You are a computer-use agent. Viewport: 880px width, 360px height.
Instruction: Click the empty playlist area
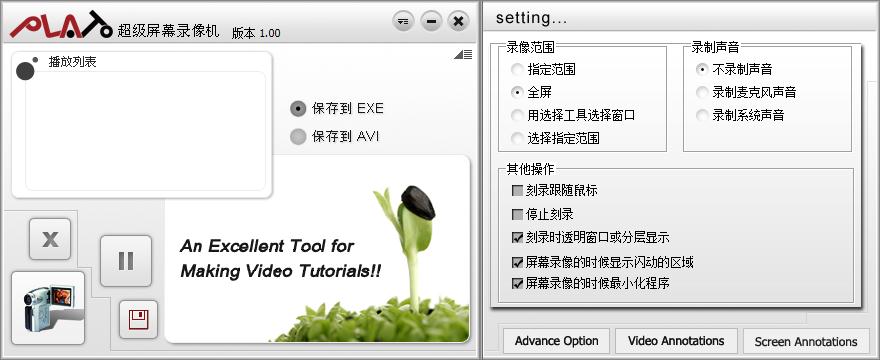145,131
